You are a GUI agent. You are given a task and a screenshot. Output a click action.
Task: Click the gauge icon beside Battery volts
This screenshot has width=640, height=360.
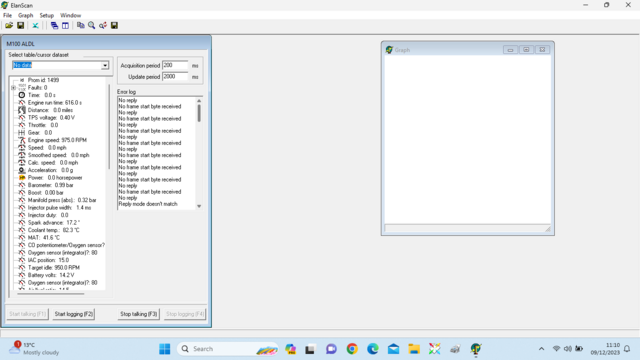(x=22, y=275)
